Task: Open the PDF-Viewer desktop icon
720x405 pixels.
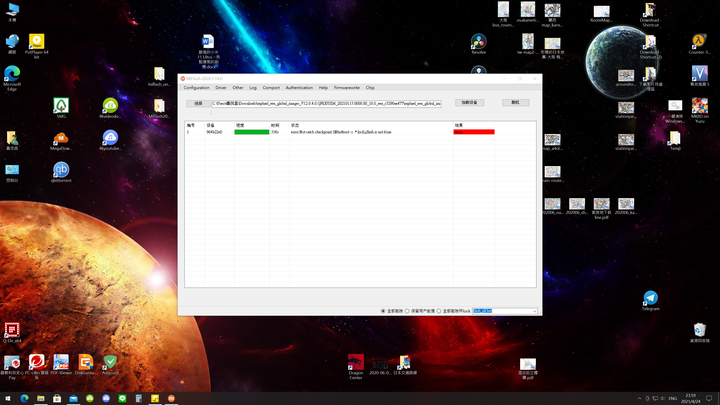Action: pos(61,365)
